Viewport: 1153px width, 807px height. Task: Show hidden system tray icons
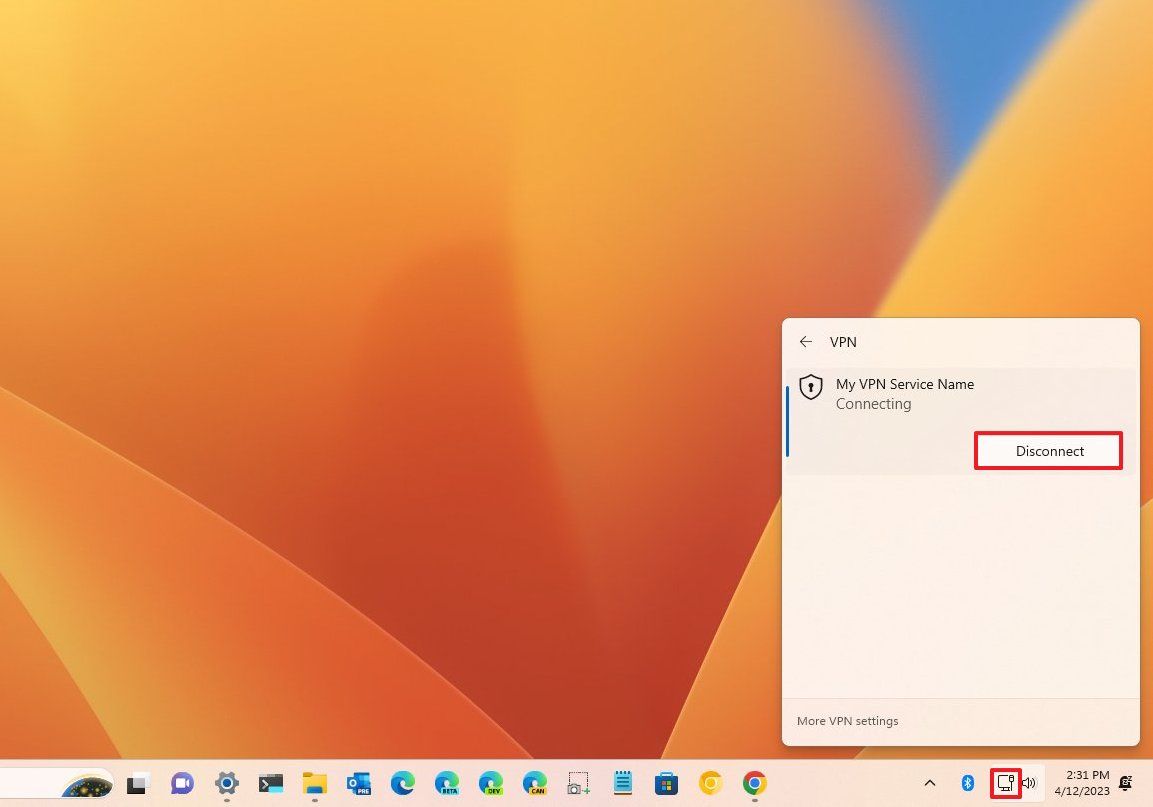tap(929, 783)
